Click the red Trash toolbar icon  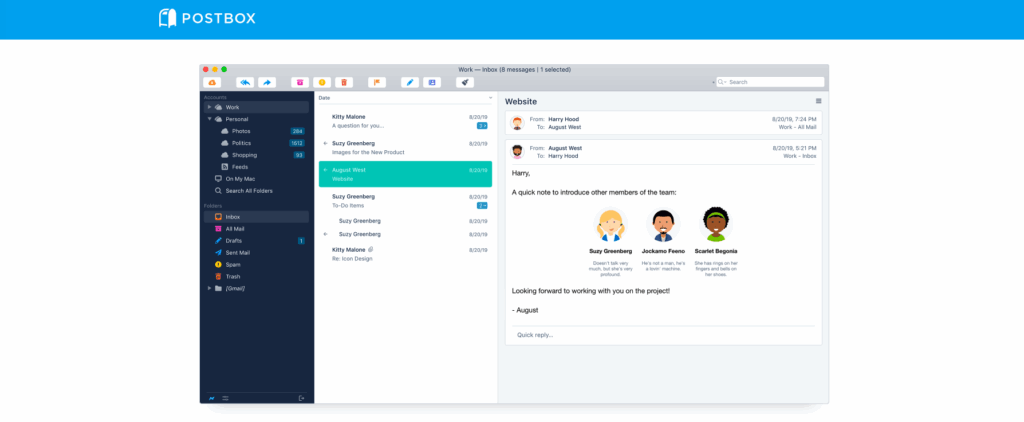(344, 82)
